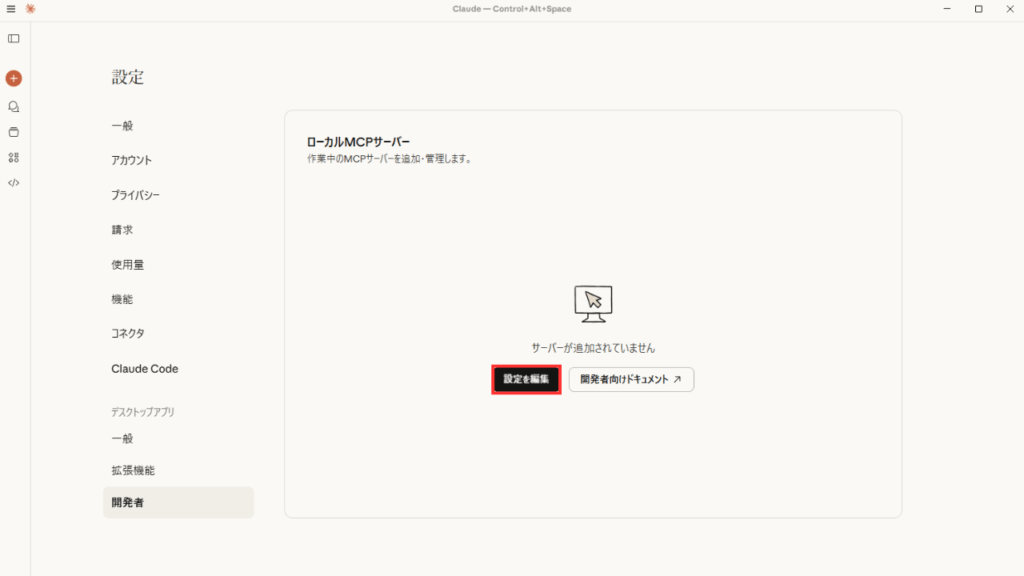Start a new chat with plus icon
The image size is (1024, 576).
(14, 78)
